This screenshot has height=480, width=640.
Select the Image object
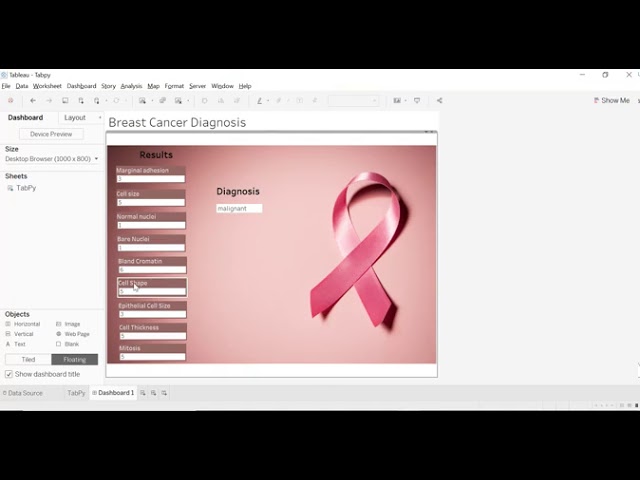[68, 324]
